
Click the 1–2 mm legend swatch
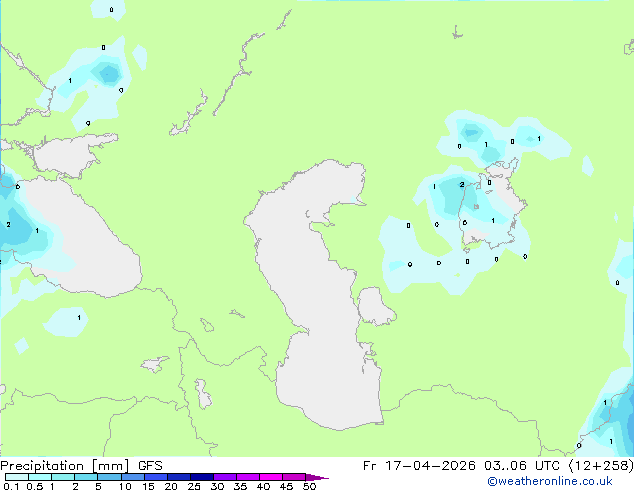point(63,477)
